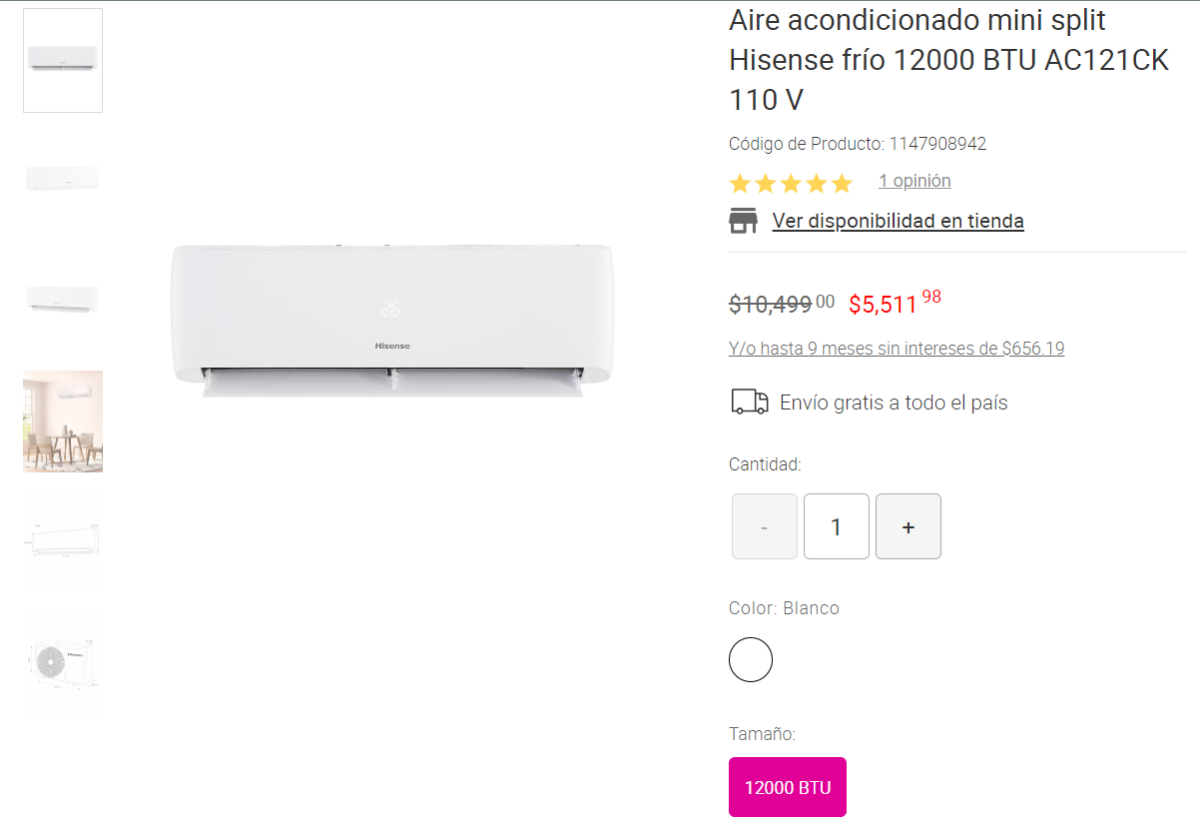Open the 9 meses sin intereses link

point(897,349)
